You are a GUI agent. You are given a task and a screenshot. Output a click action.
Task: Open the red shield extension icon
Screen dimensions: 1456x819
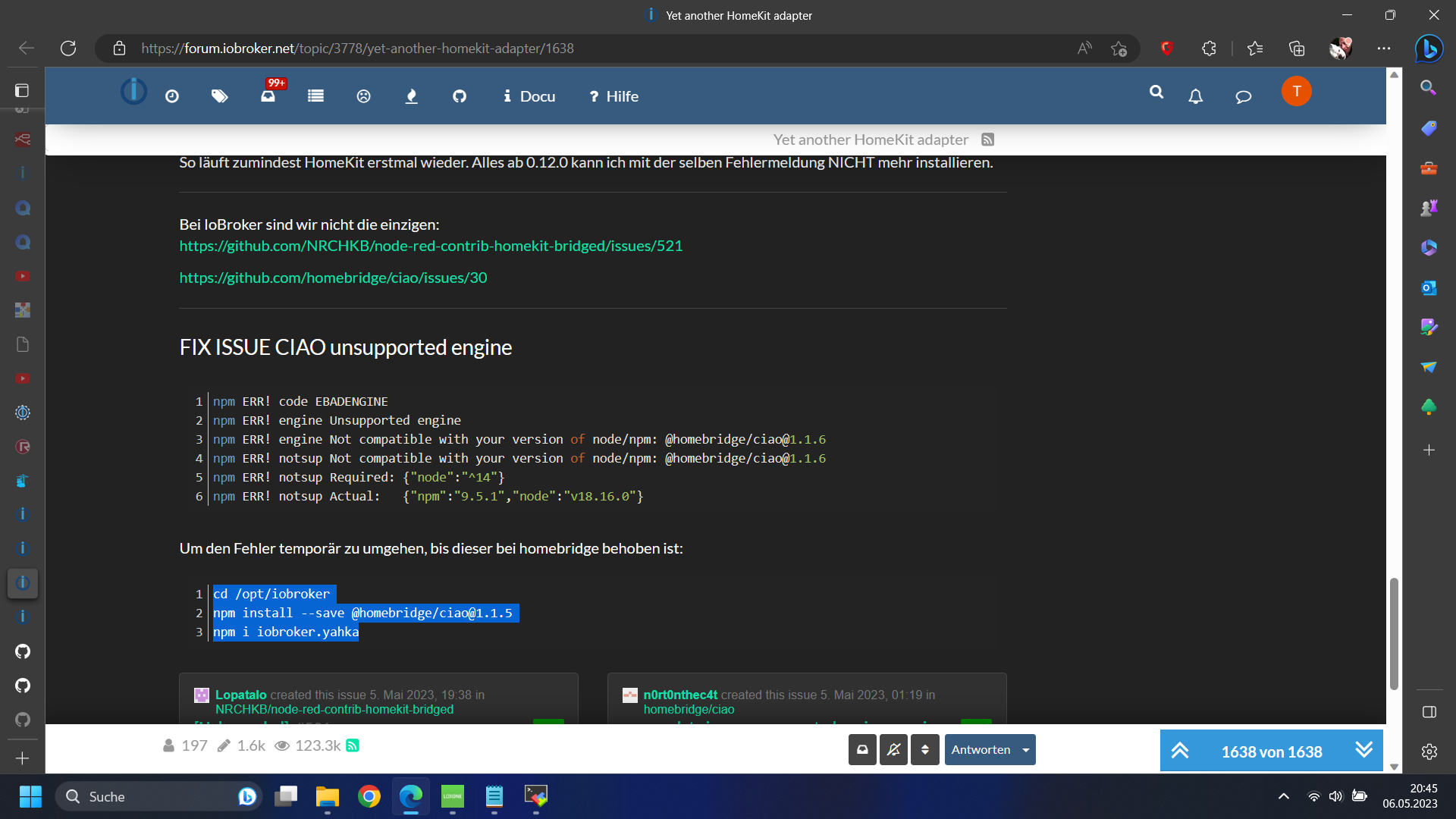1167,48
